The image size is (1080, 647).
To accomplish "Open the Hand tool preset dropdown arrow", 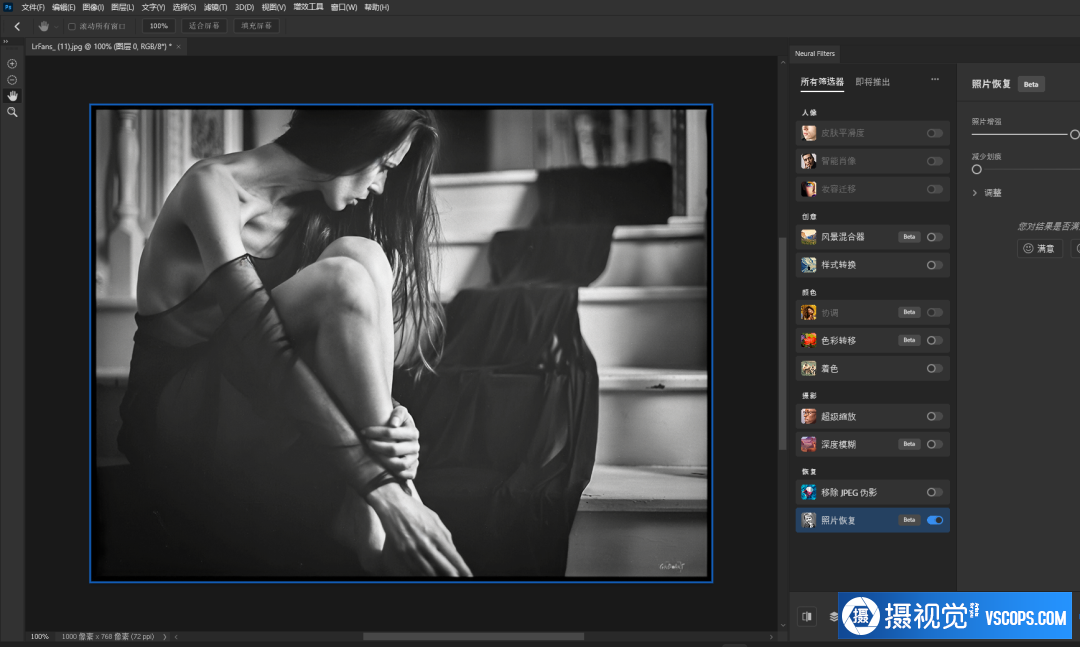I will click(x=57, y=26).
